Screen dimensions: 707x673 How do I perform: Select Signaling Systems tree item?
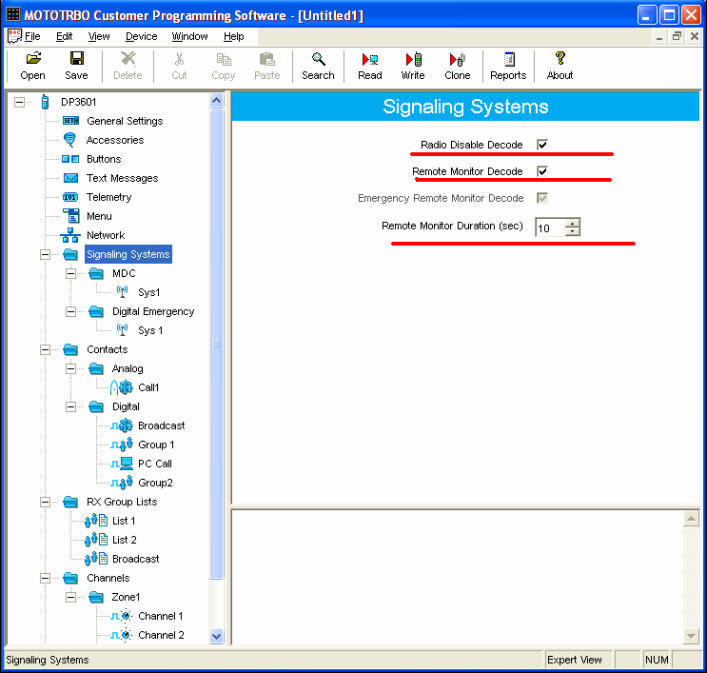point(128,254)
